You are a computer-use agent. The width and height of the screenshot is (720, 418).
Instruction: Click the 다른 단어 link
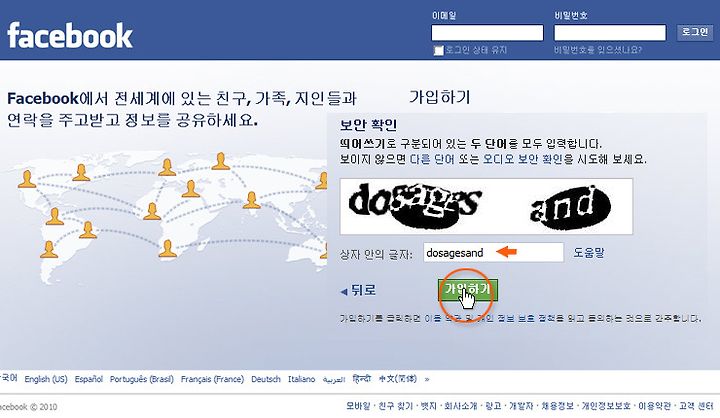click(x=432, y=159)
